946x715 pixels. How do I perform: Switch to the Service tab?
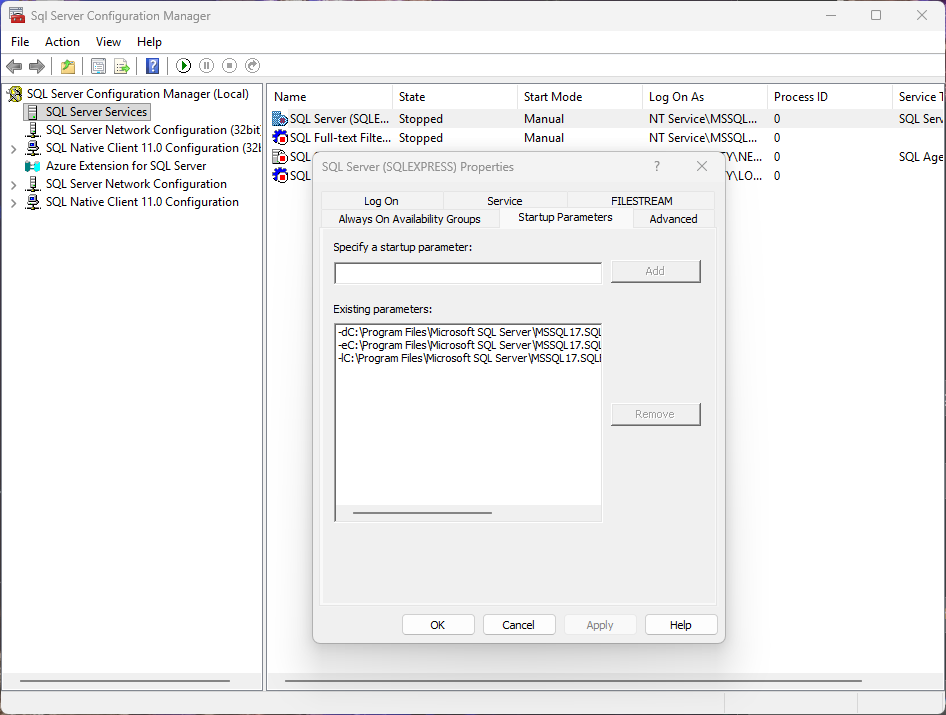coord(505,201)
